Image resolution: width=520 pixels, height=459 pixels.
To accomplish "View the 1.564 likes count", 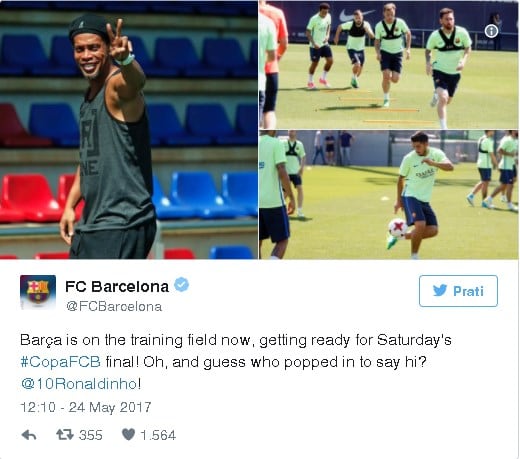I will 158,435.
